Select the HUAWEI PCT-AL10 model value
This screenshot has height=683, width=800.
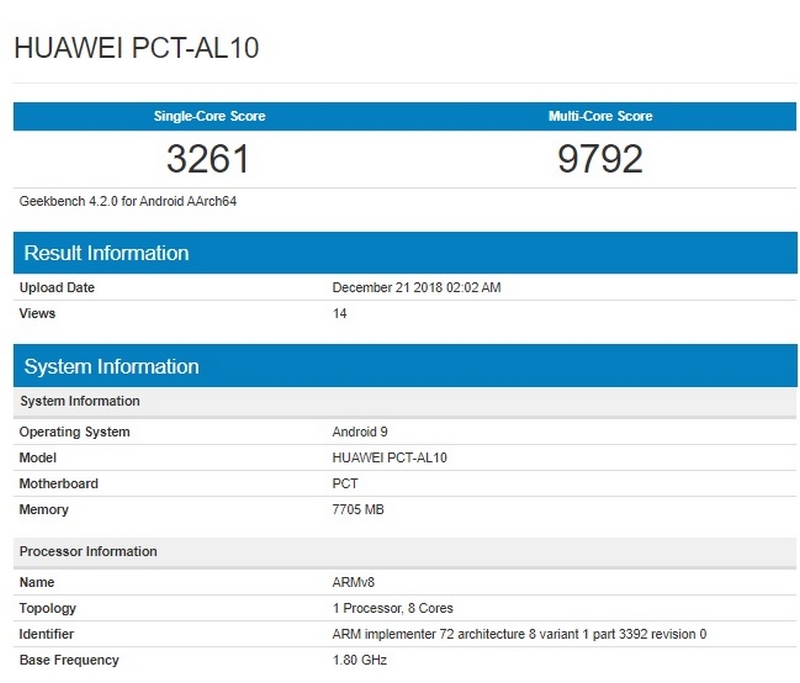tap(389, 458)
